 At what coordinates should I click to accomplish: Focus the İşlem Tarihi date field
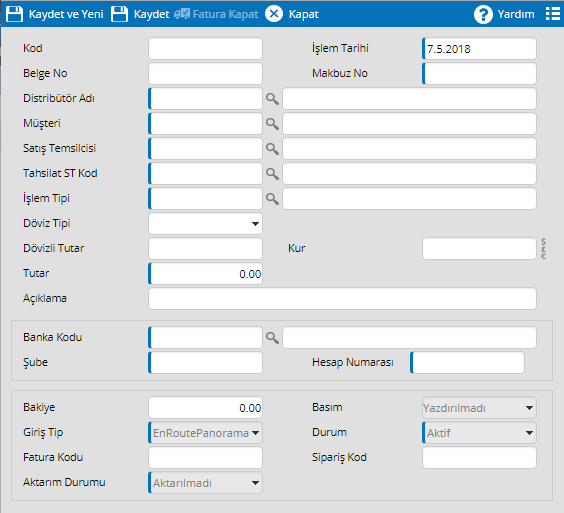tap(479, 49)
